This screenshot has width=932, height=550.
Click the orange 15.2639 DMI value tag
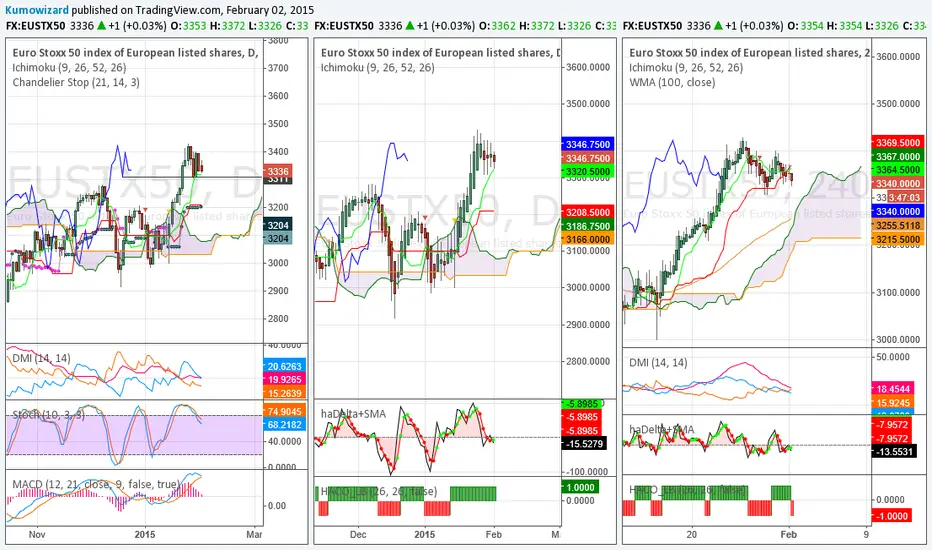pyautogui.click(x=285, y=392)
